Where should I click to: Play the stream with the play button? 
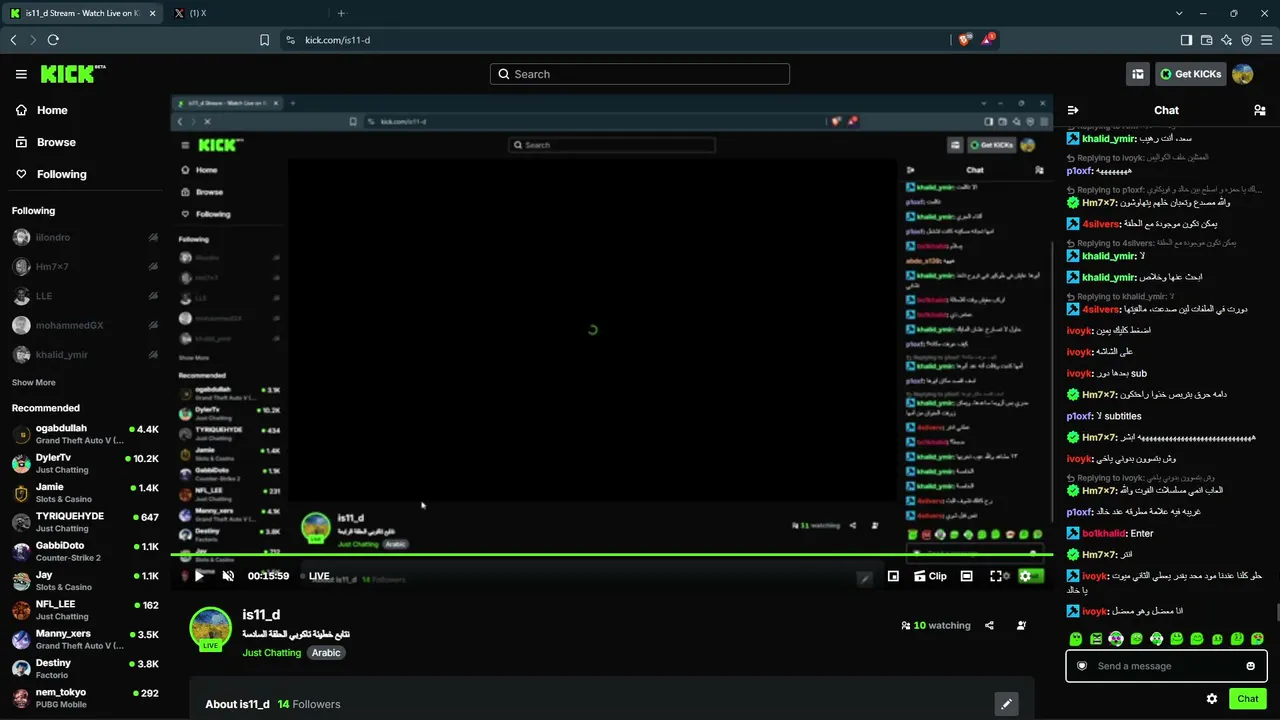[199, 576]
